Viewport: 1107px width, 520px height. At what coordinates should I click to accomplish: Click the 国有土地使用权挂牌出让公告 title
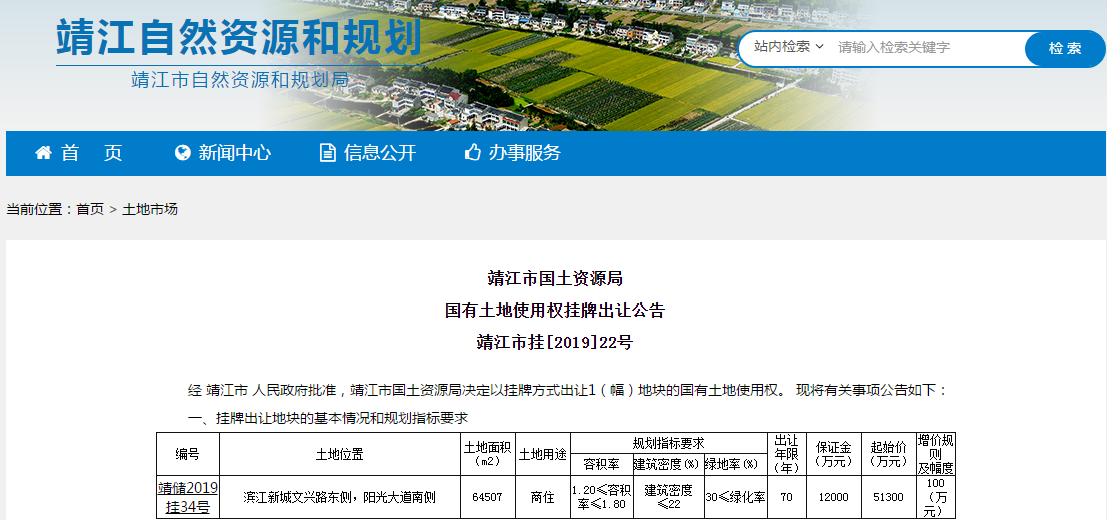point(555,310)
